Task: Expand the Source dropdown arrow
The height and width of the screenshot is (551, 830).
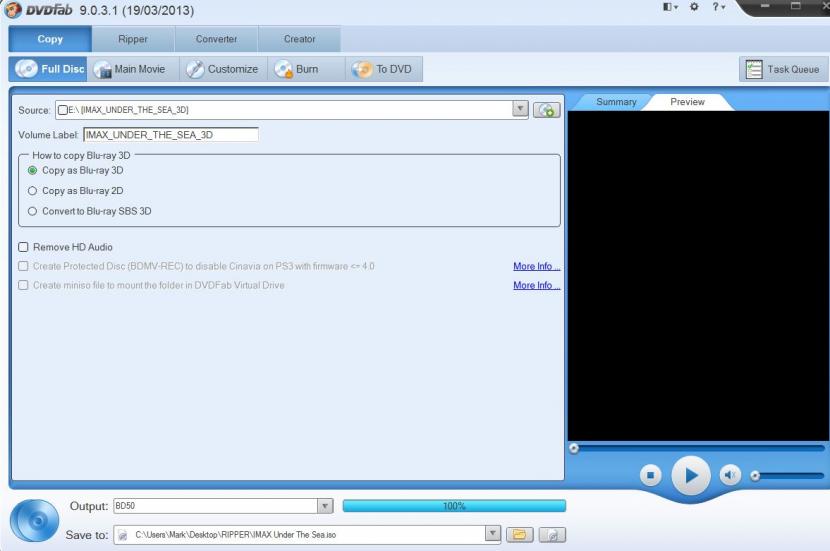Action: [520, 109]
